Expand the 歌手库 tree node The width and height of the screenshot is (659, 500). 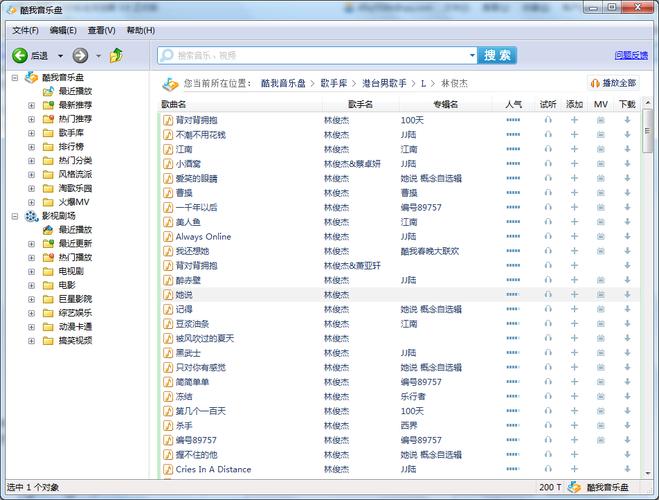point(32,133)
